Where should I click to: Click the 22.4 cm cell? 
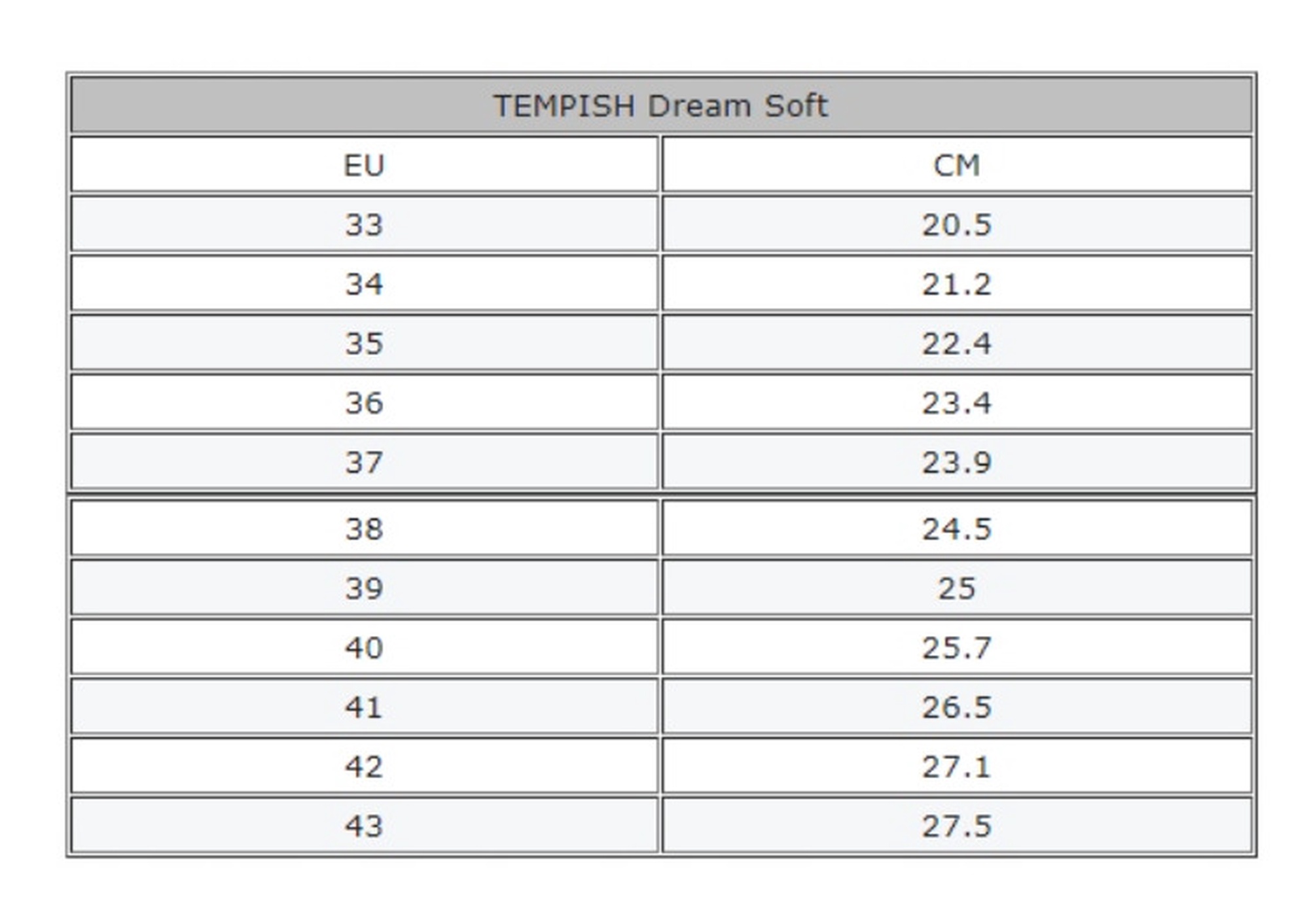956,344
